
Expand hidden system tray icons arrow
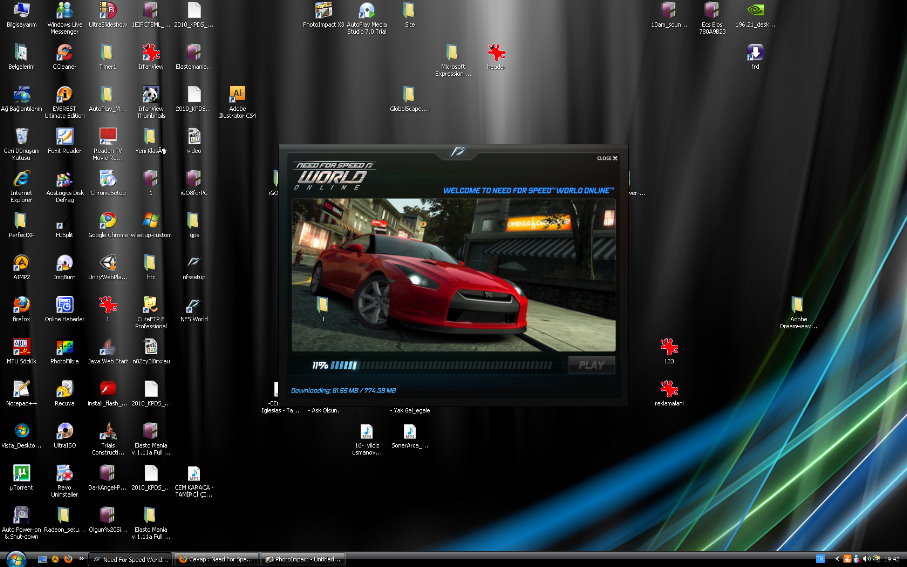click(x=837, y=559)
